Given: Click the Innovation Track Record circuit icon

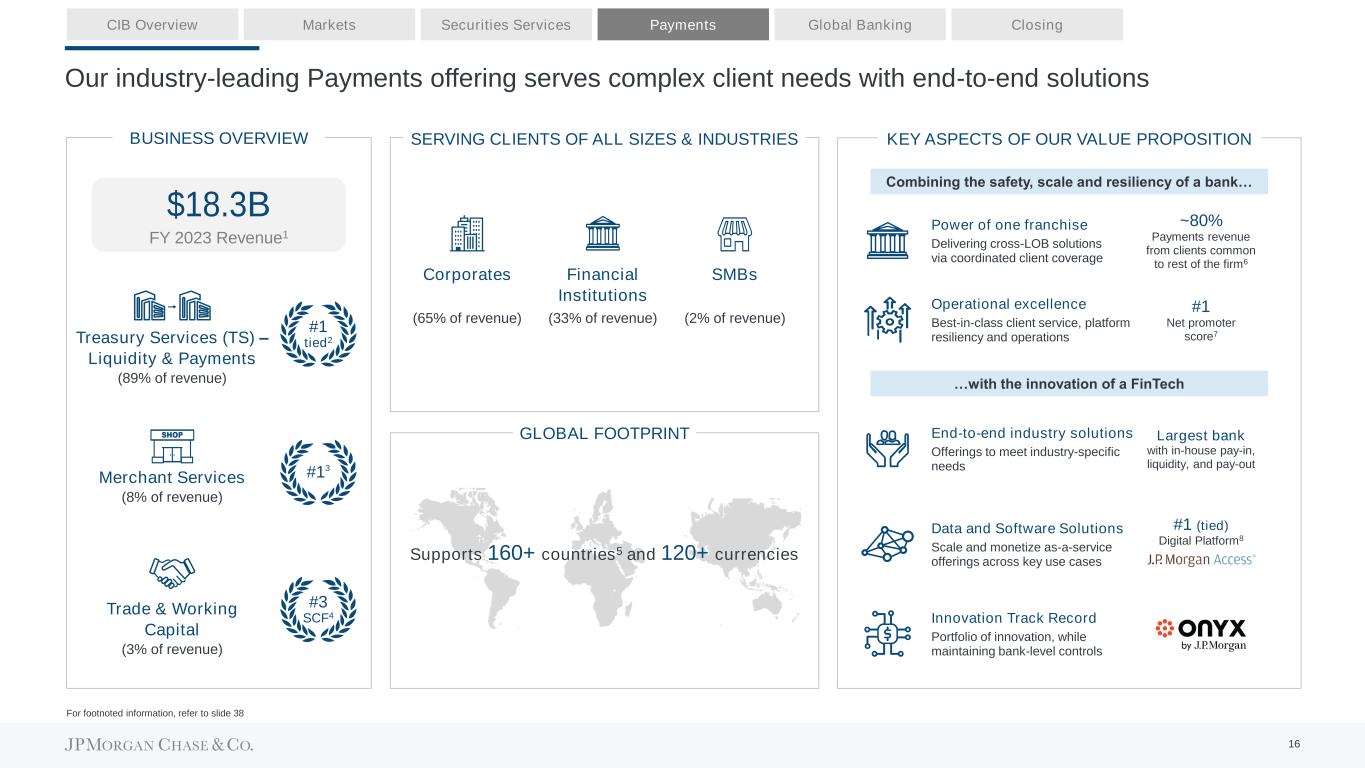Looking at the screenshot, I should [886, 633].
